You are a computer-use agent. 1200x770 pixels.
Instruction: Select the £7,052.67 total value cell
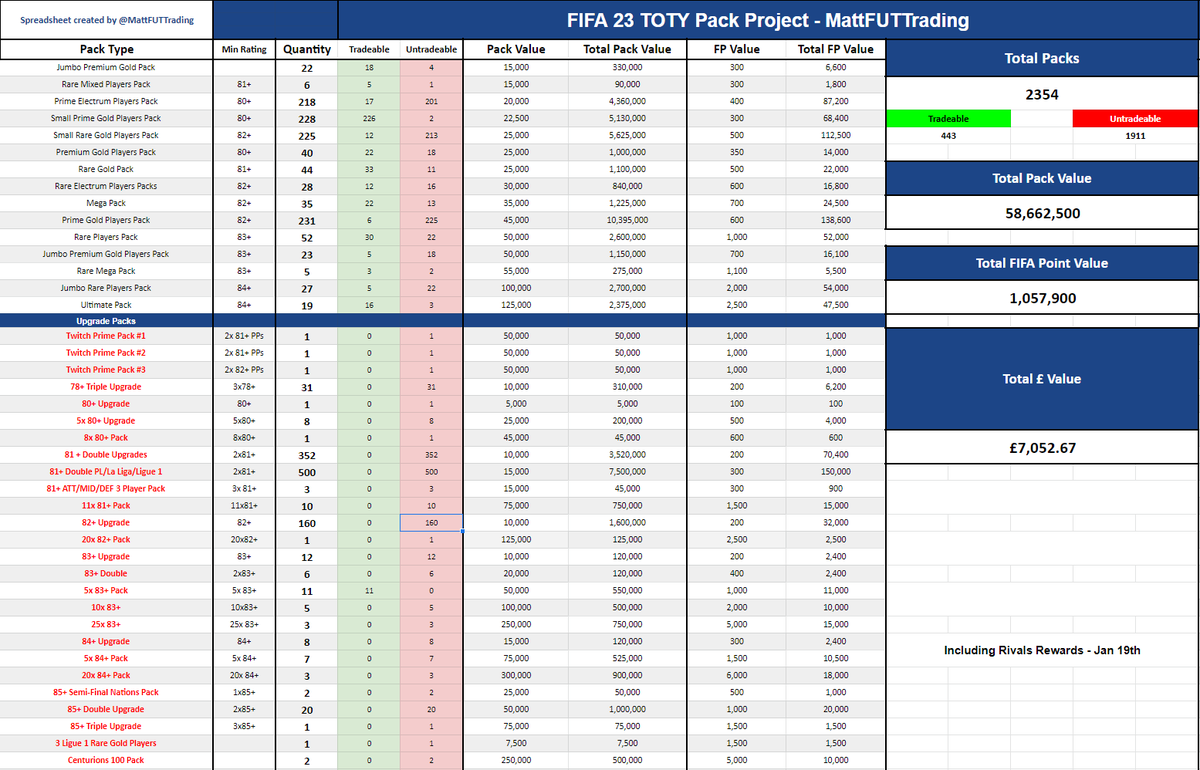click(x=1042, y=448)
